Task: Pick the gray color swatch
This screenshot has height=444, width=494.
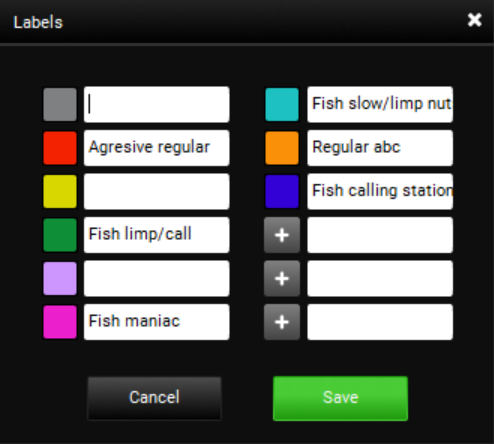Action: pos(60,105)
